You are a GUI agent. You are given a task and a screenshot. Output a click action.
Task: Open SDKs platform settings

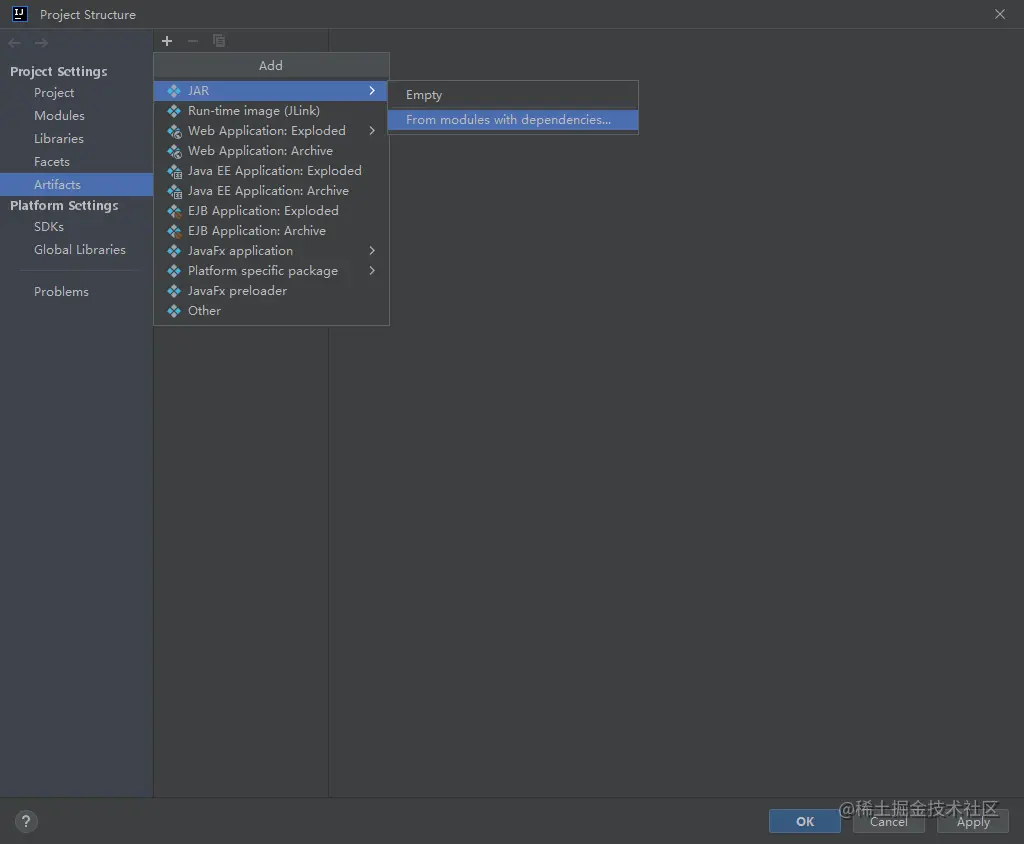coord(76,227)
